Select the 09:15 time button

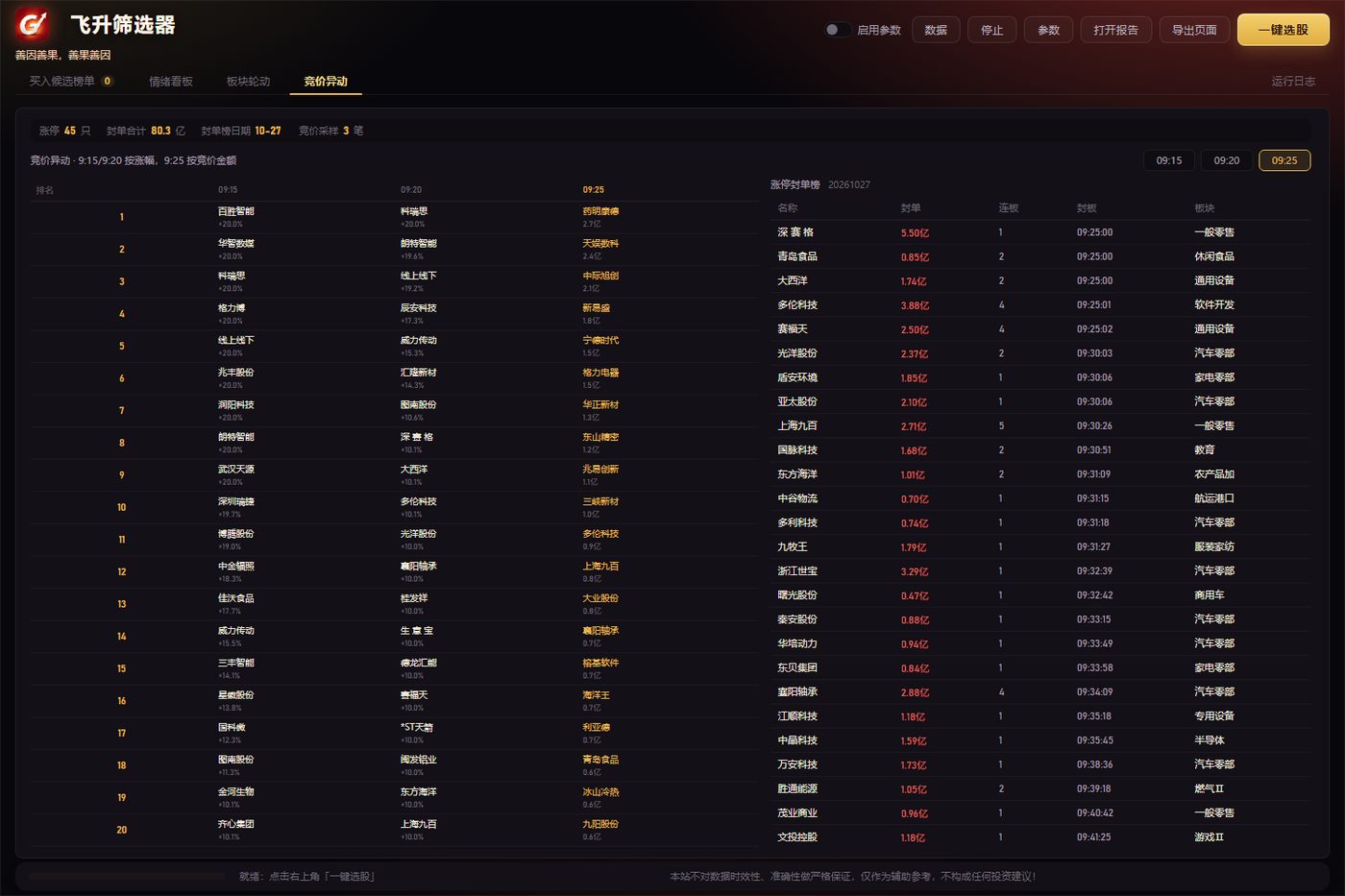coord(1169,160)
